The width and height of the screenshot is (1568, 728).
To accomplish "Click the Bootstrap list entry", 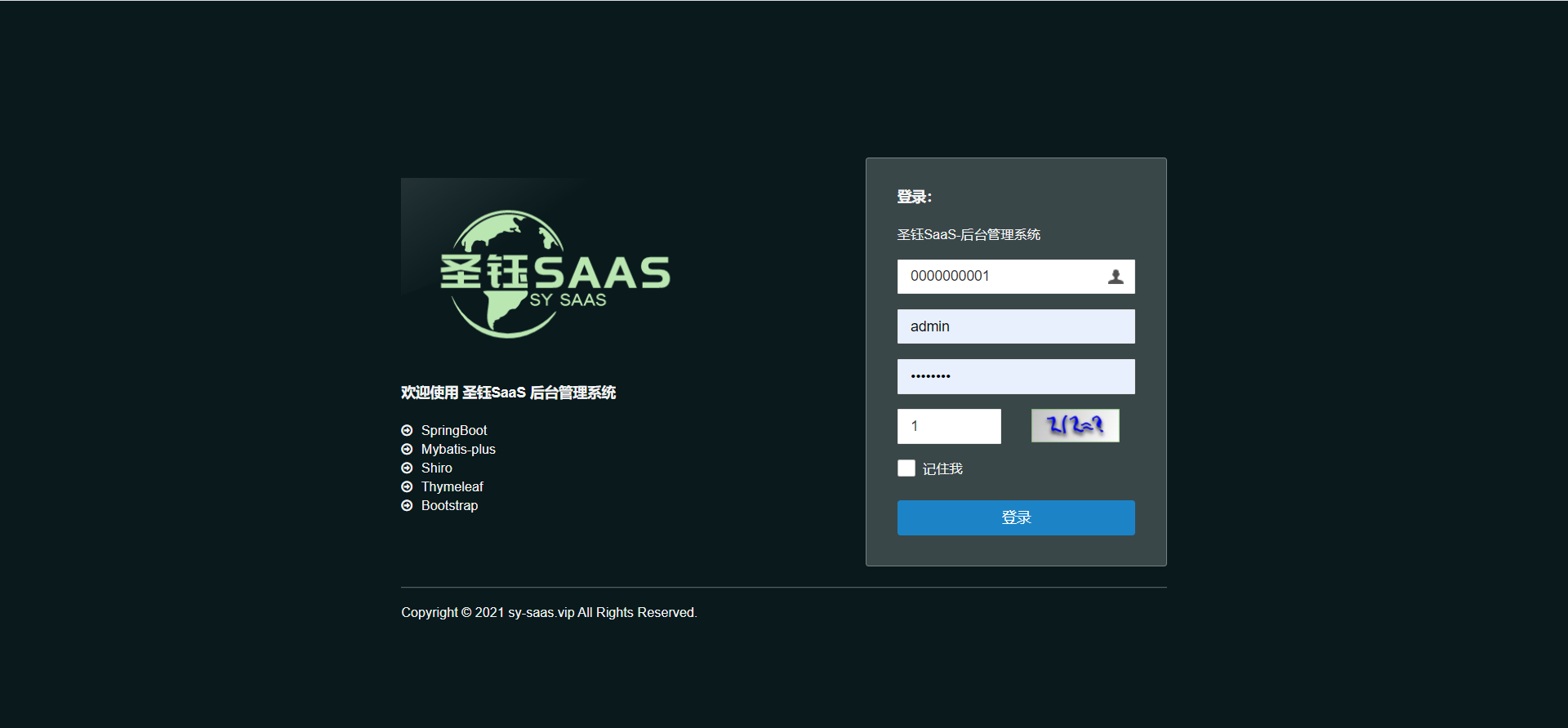I will click(x=450, y=505).
